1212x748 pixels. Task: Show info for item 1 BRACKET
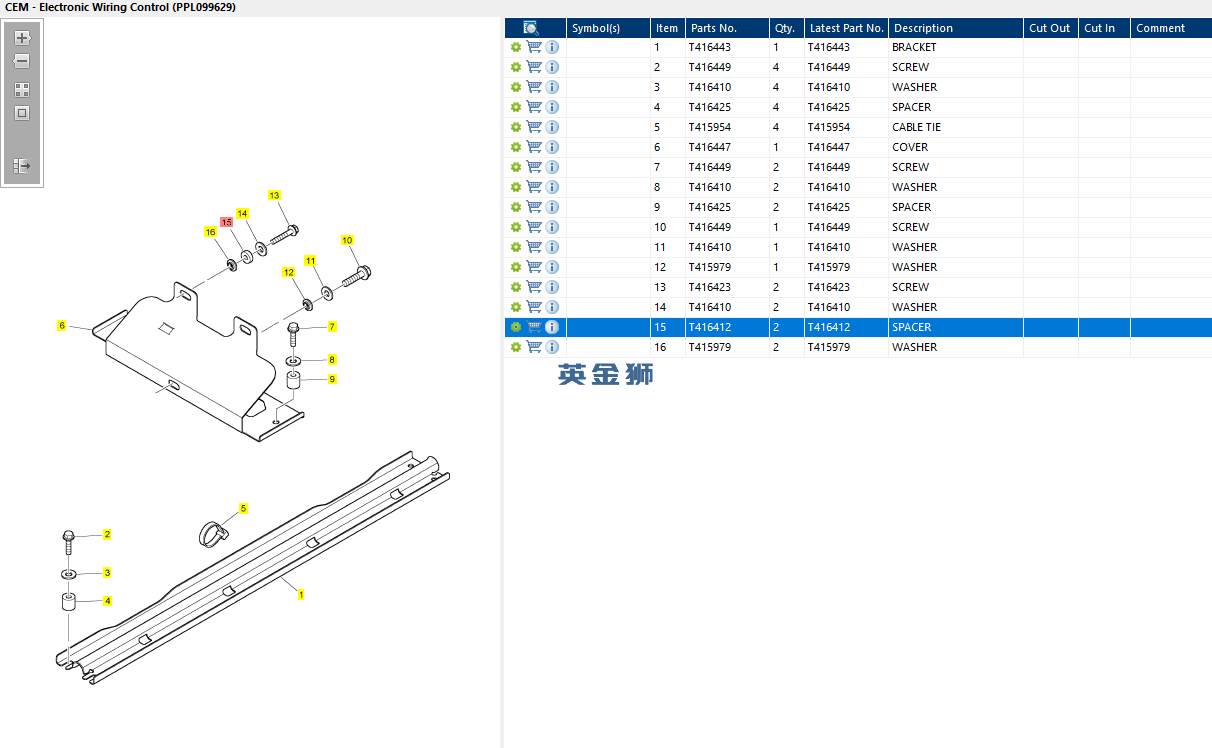tap(552, 47)
